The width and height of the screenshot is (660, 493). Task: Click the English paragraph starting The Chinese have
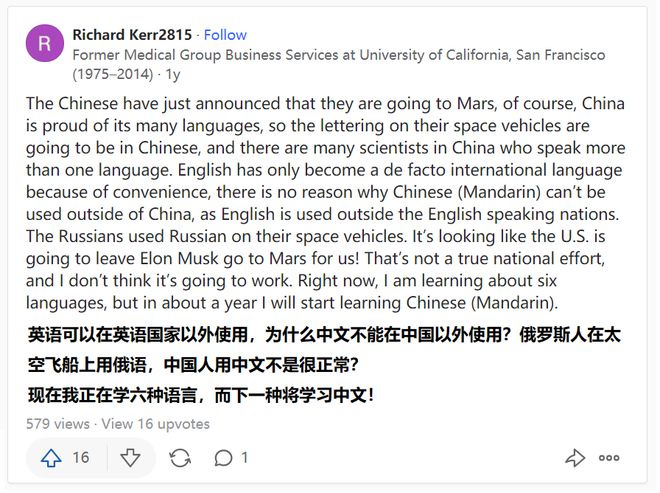326,203
